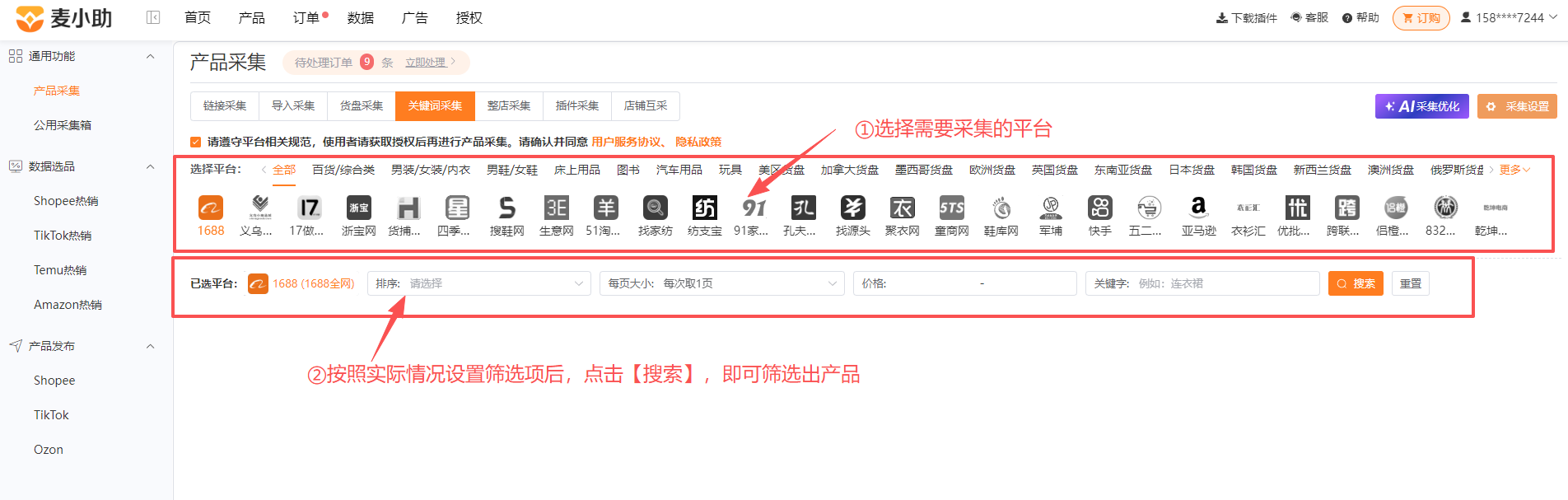Open the account 158****7244 menu

pos(1509,17)
